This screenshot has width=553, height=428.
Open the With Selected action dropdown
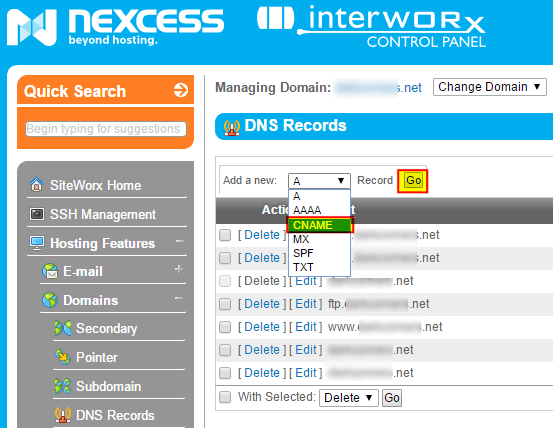(x=348, y=398)
